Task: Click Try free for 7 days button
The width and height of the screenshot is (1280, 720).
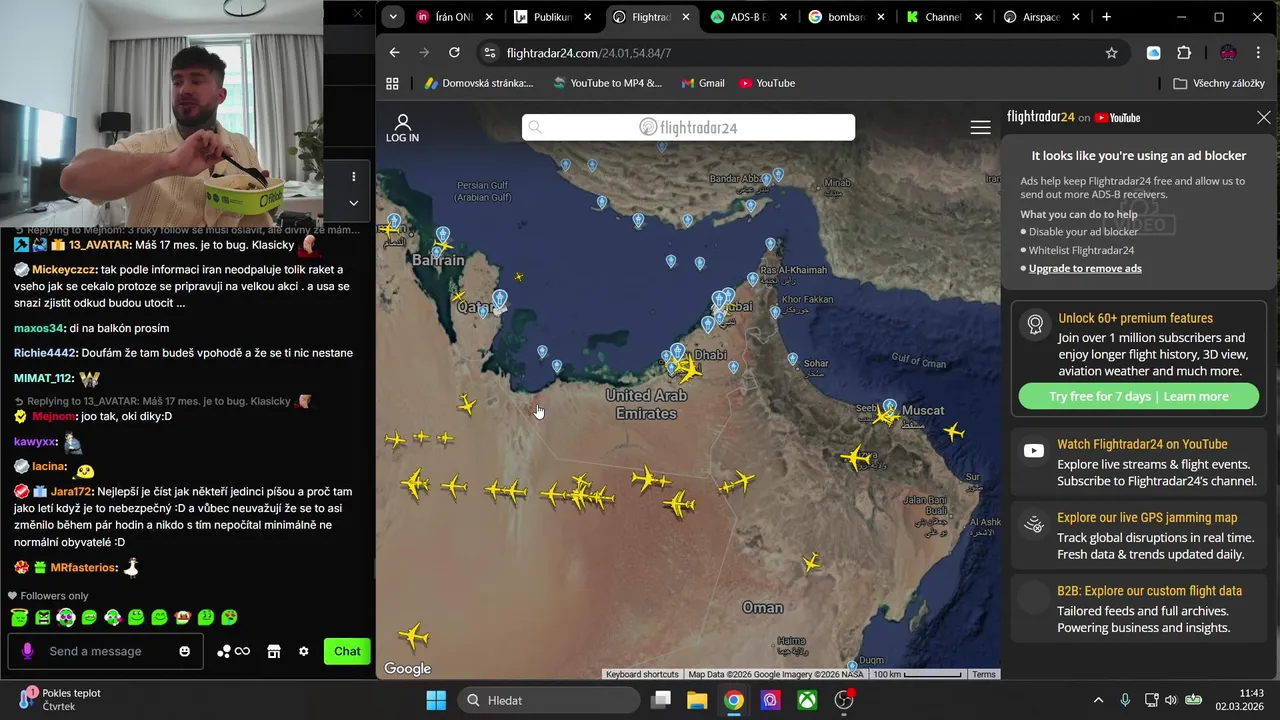Action: click(1138, 396)
